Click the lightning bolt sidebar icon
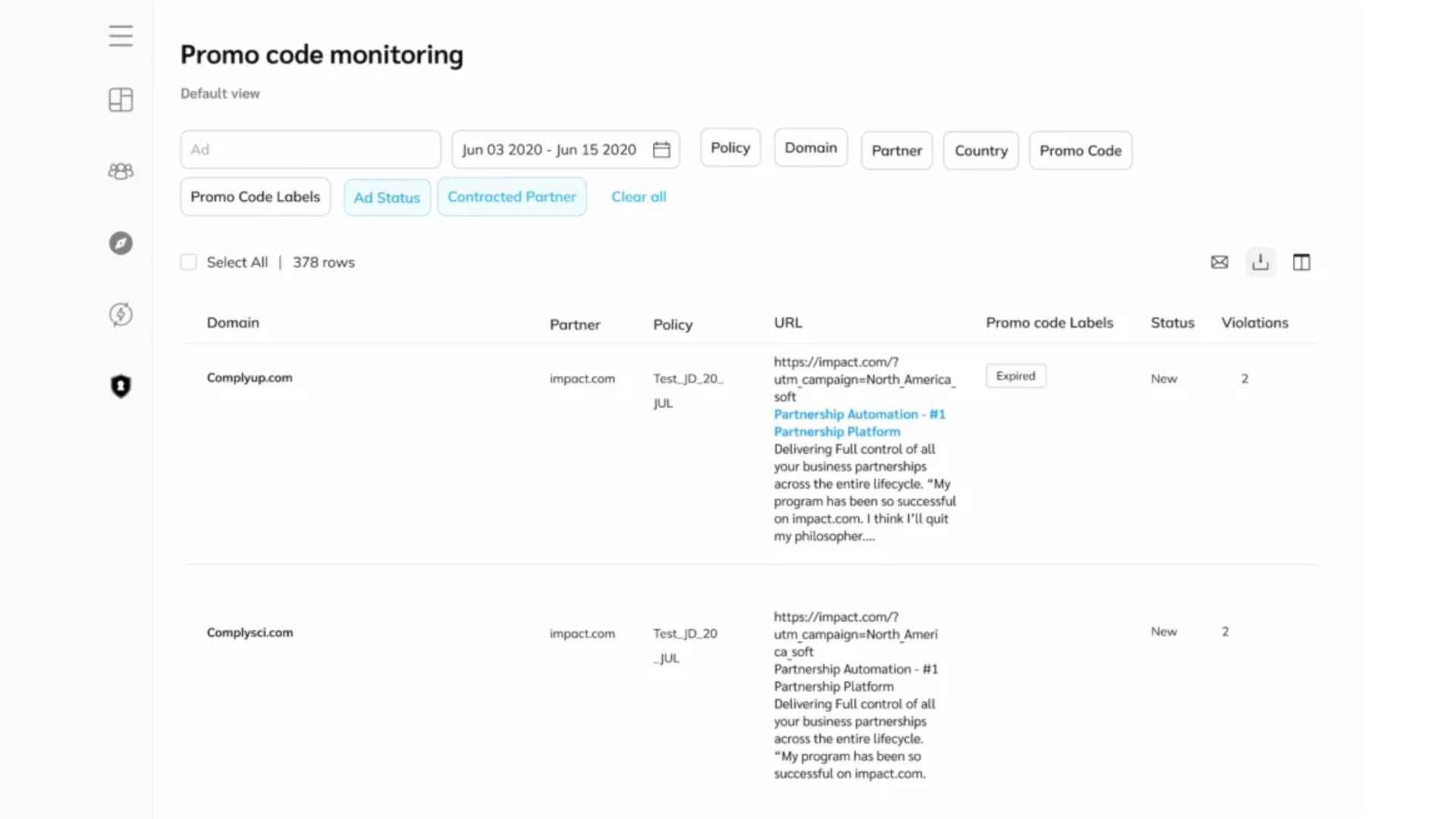1456x819 pixels. click(x=121, y=314)
